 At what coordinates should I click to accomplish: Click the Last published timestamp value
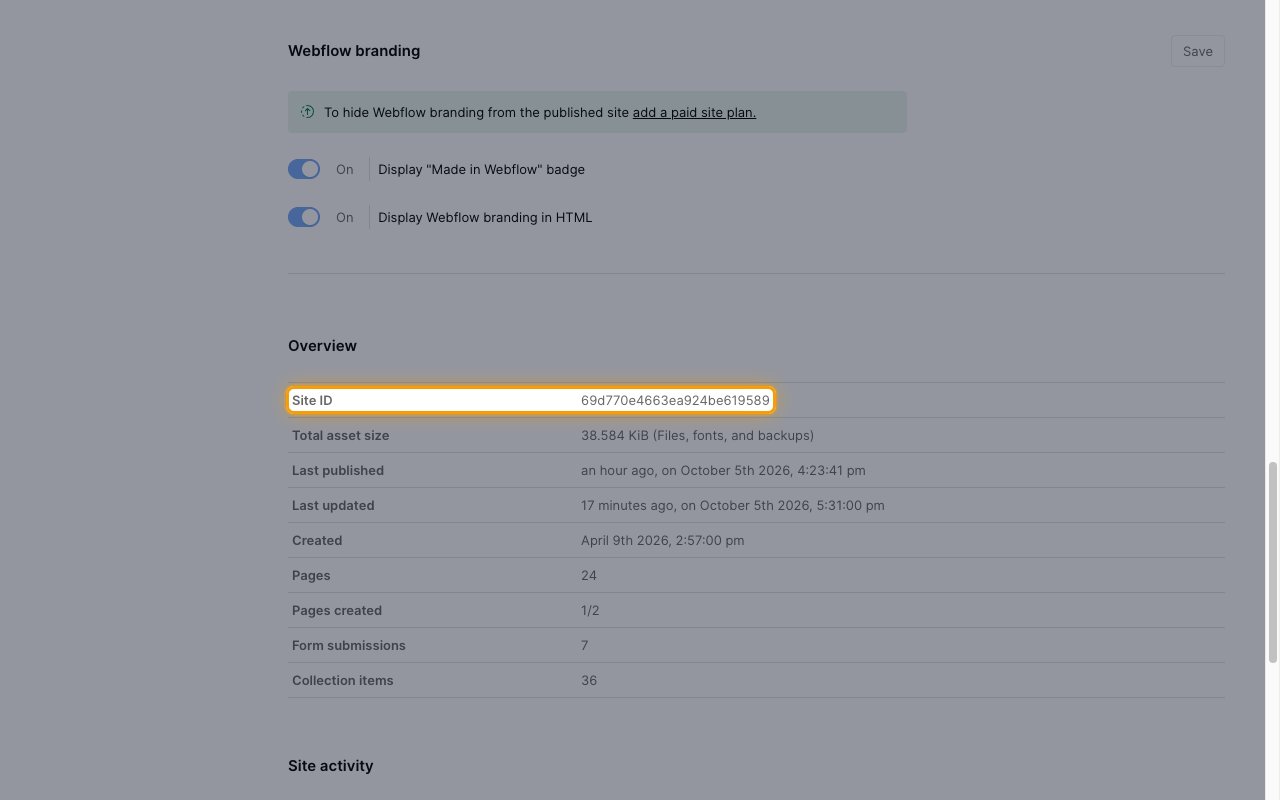pyautogui.click(x=723, y=470)
